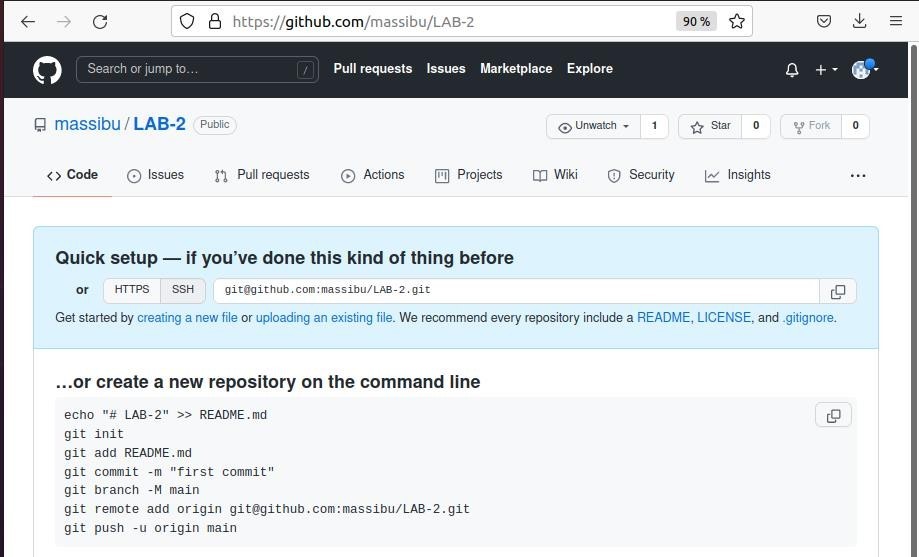This screenshot has width=919, height=557.
Task: Expand the plus create-new dropdown
Action: (x=826, y=70)
